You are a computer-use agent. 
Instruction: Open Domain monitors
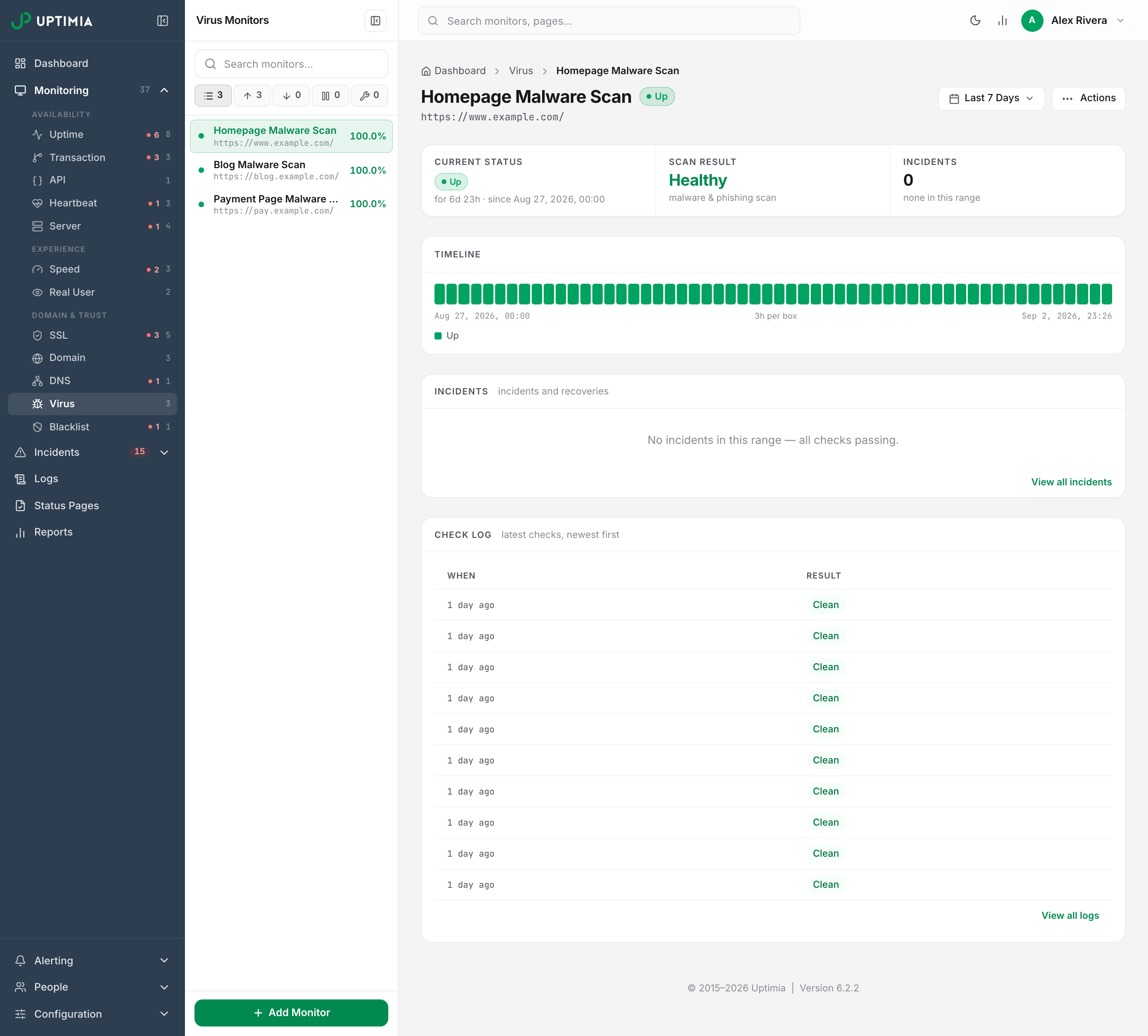coord(92,358)
